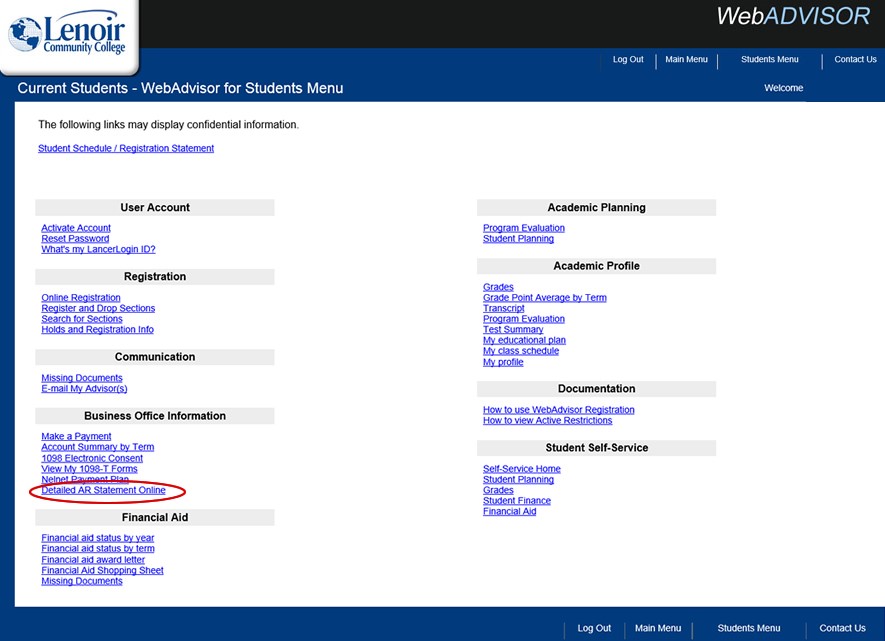
Task: Go to Self-Service Home
Action: [521, 469]
